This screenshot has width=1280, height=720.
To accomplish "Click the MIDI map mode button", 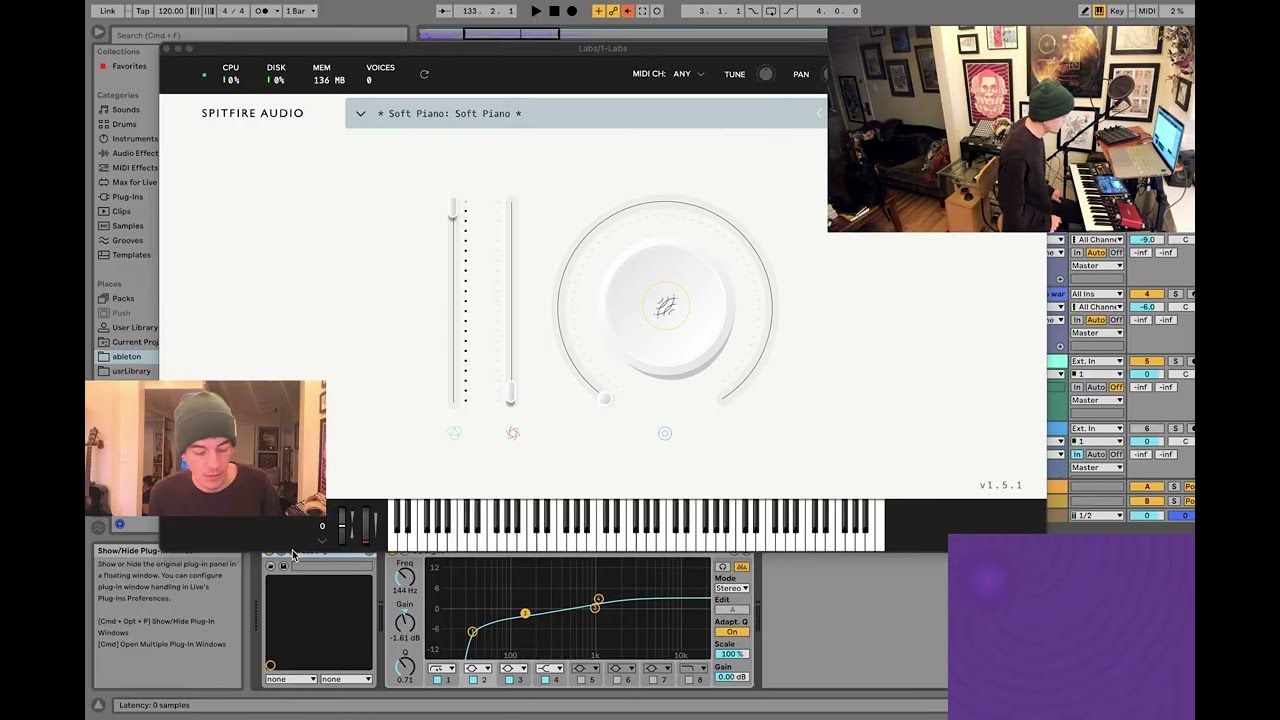I will point(1147,11).
